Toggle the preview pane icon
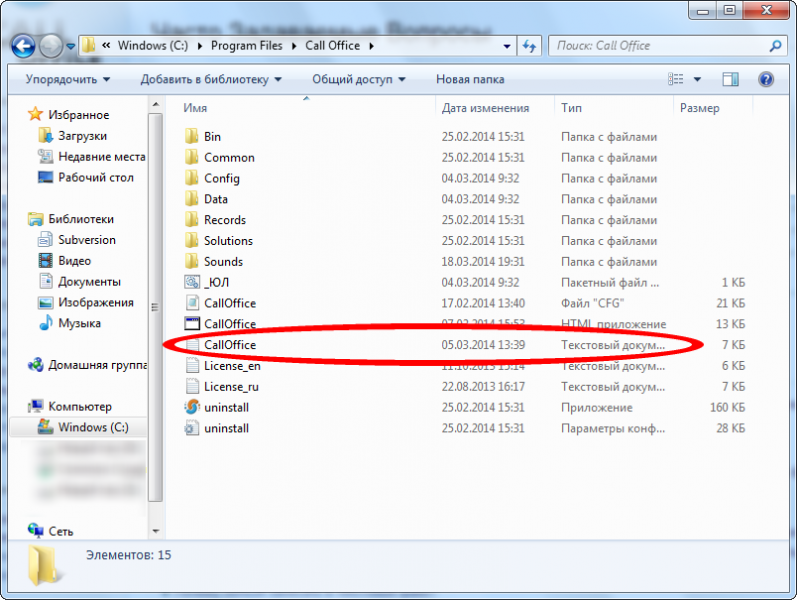The height and width of the screenshot is (600, 797). (x=730, y=79)
